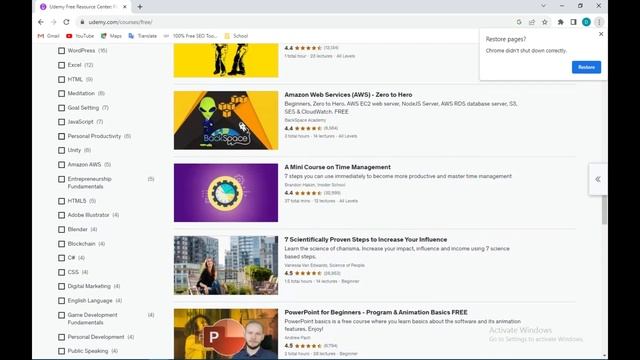Click the Google icon in address bar
Image resolution: width=640 pixels, height=360 pixels.
[x=519, y=22]
